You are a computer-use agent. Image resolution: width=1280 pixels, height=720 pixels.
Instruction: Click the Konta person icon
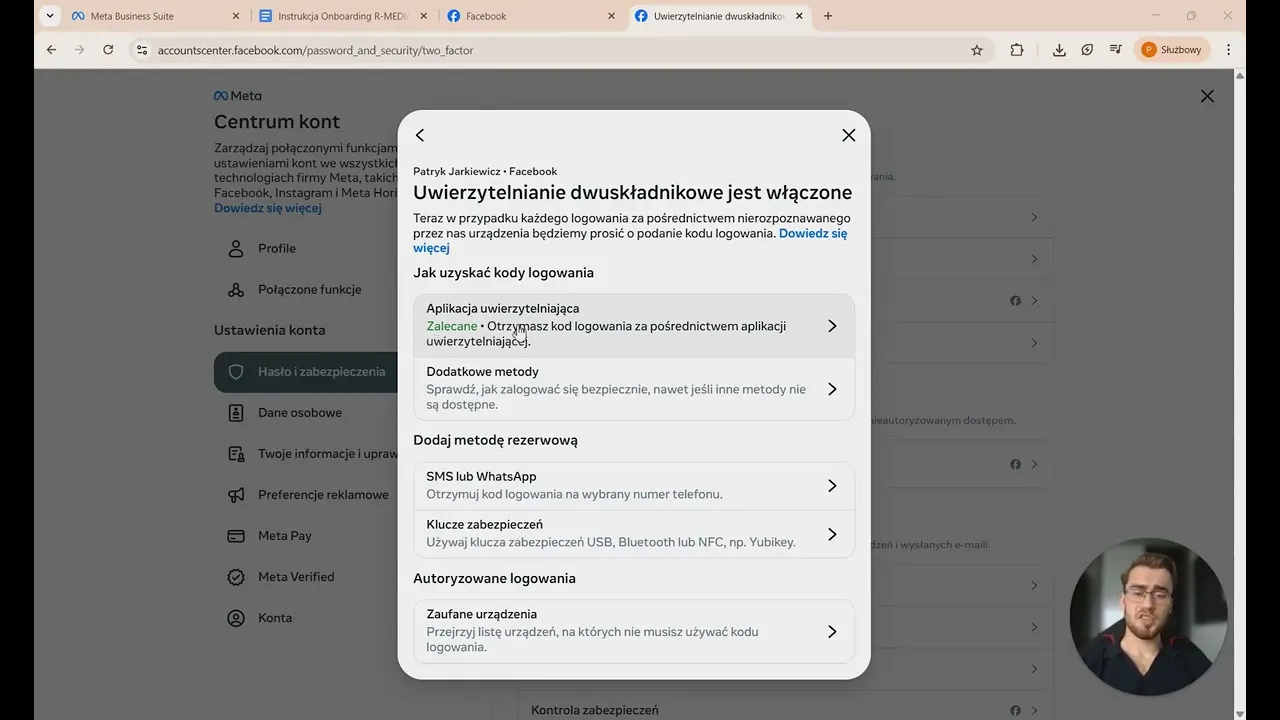[x=236, y=618]
